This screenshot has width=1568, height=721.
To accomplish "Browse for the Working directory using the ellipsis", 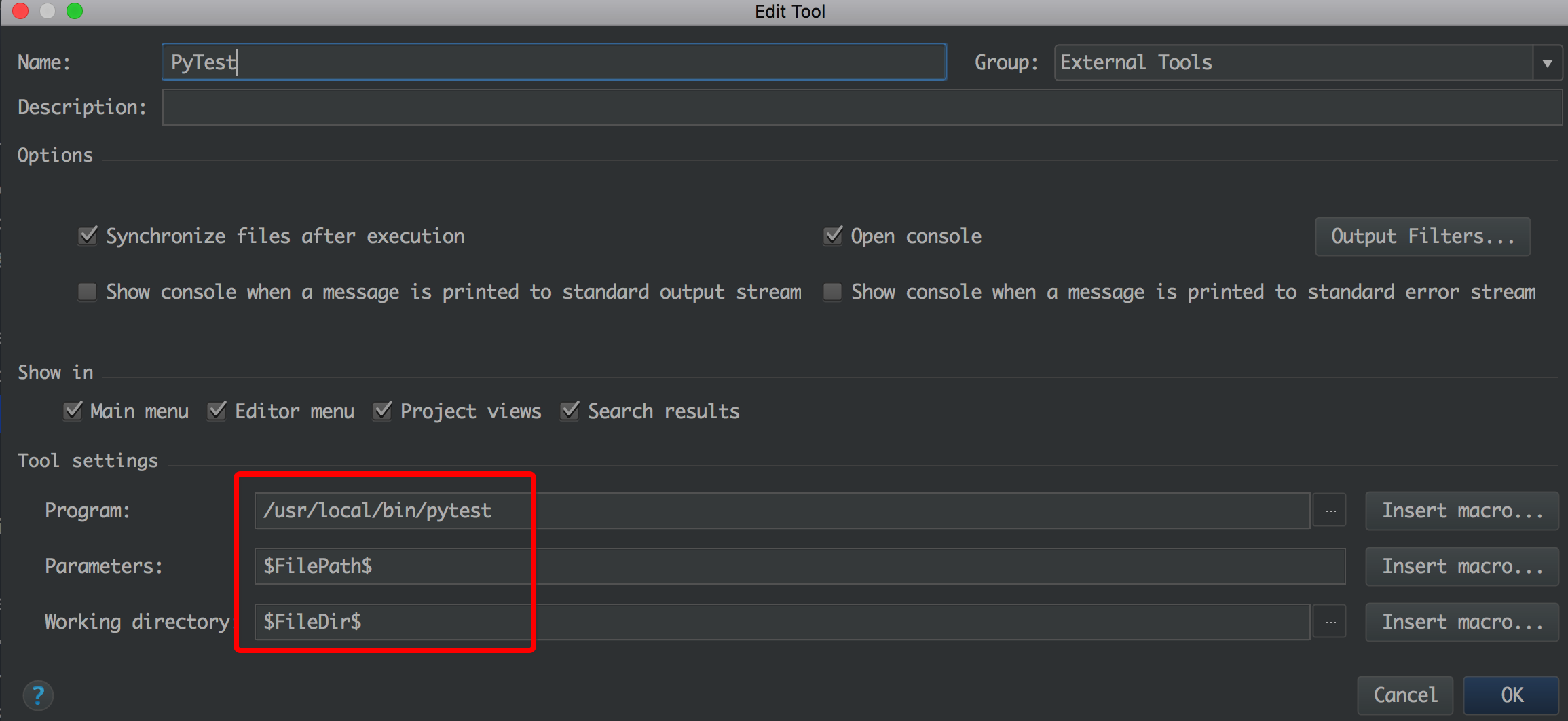I will click(1328, 621).
